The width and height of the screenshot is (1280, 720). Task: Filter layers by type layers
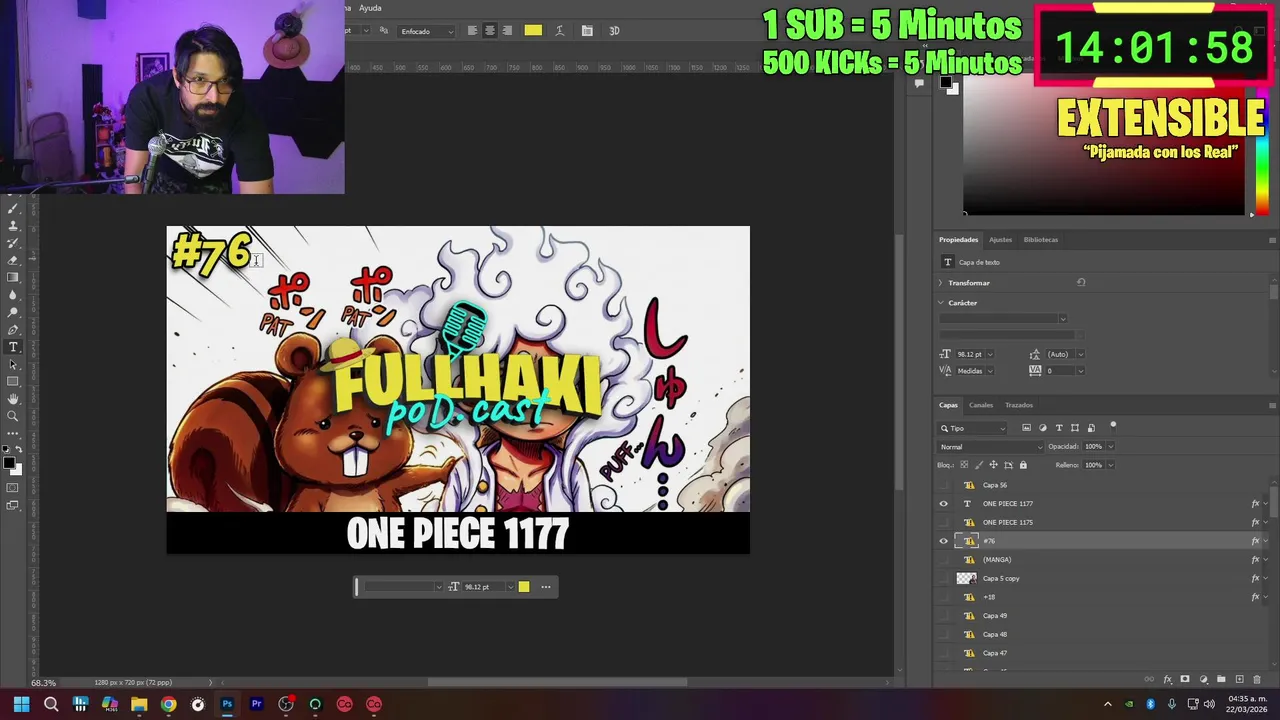coord(1059,428)
